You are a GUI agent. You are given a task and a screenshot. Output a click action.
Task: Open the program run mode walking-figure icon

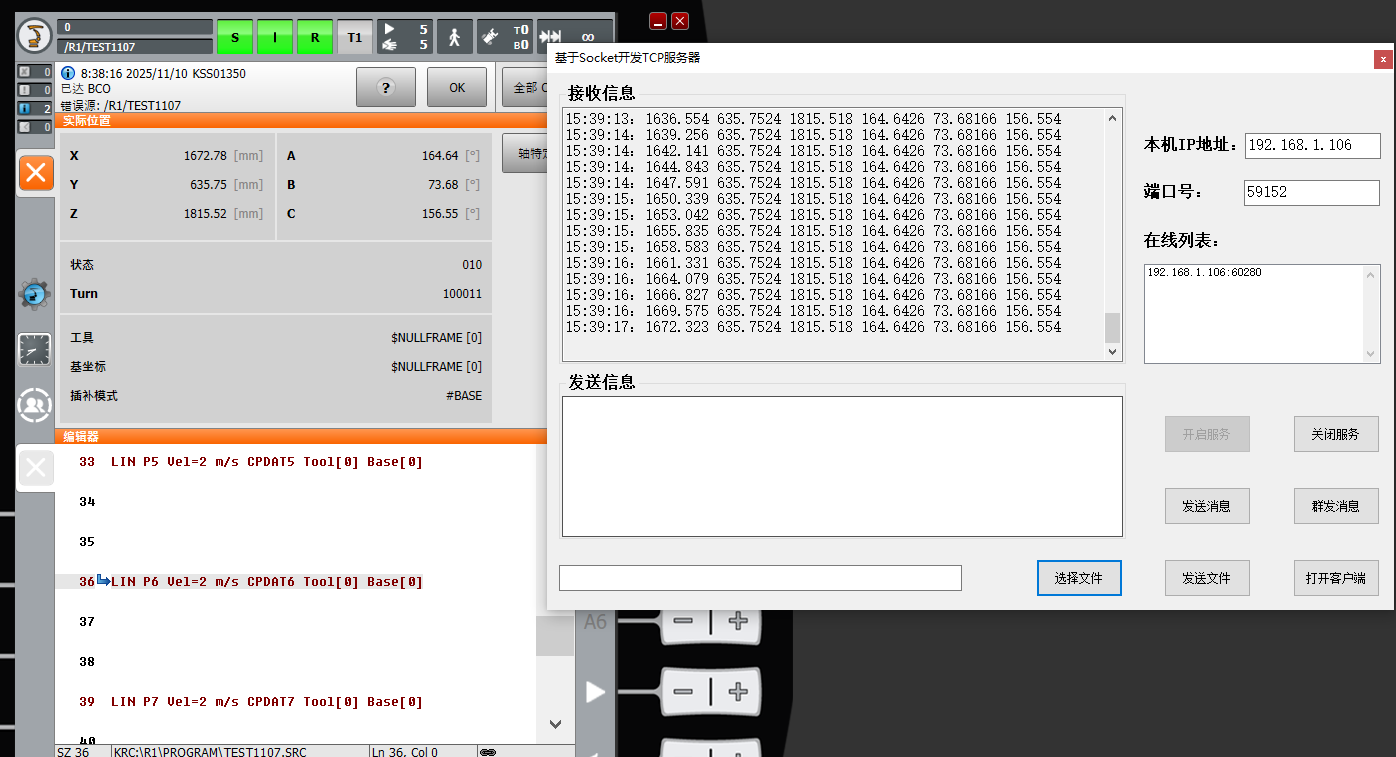click(455, 38)
